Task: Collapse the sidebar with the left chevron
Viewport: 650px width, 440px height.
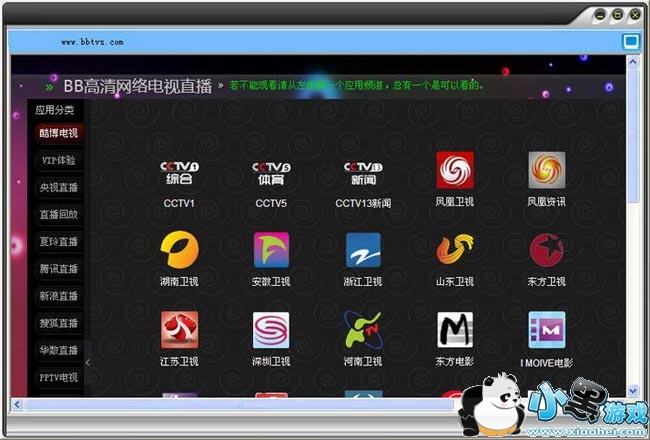Action: point(87,362)
